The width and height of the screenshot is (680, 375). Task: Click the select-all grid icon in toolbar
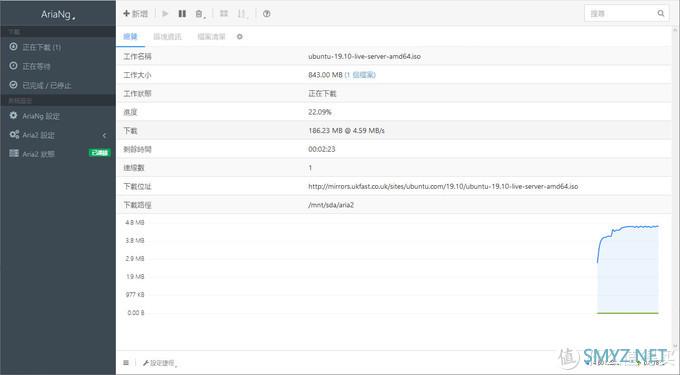pyautogui.click(x=224, y=14)
